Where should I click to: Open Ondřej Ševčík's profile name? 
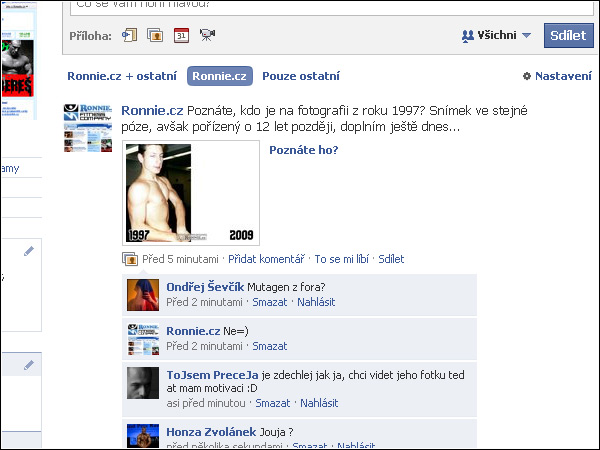(205, 287)
